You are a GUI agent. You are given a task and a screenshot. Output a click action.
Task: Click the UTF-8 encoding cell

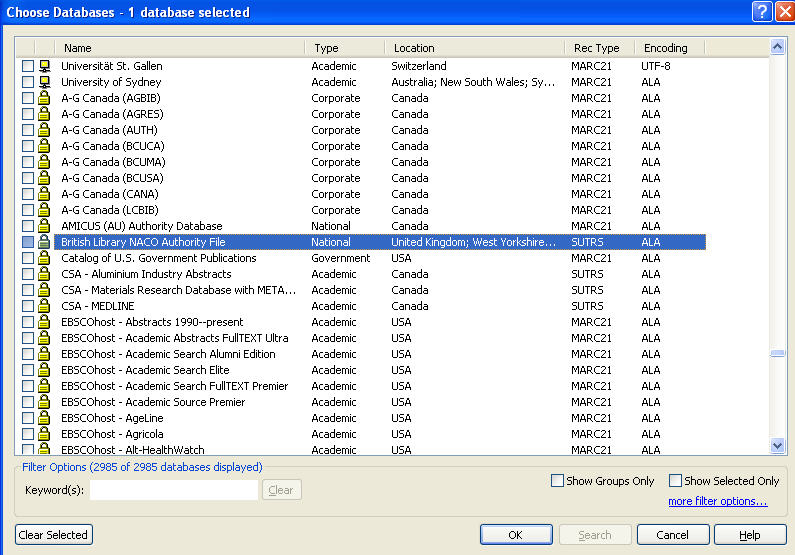coord(656,66)
